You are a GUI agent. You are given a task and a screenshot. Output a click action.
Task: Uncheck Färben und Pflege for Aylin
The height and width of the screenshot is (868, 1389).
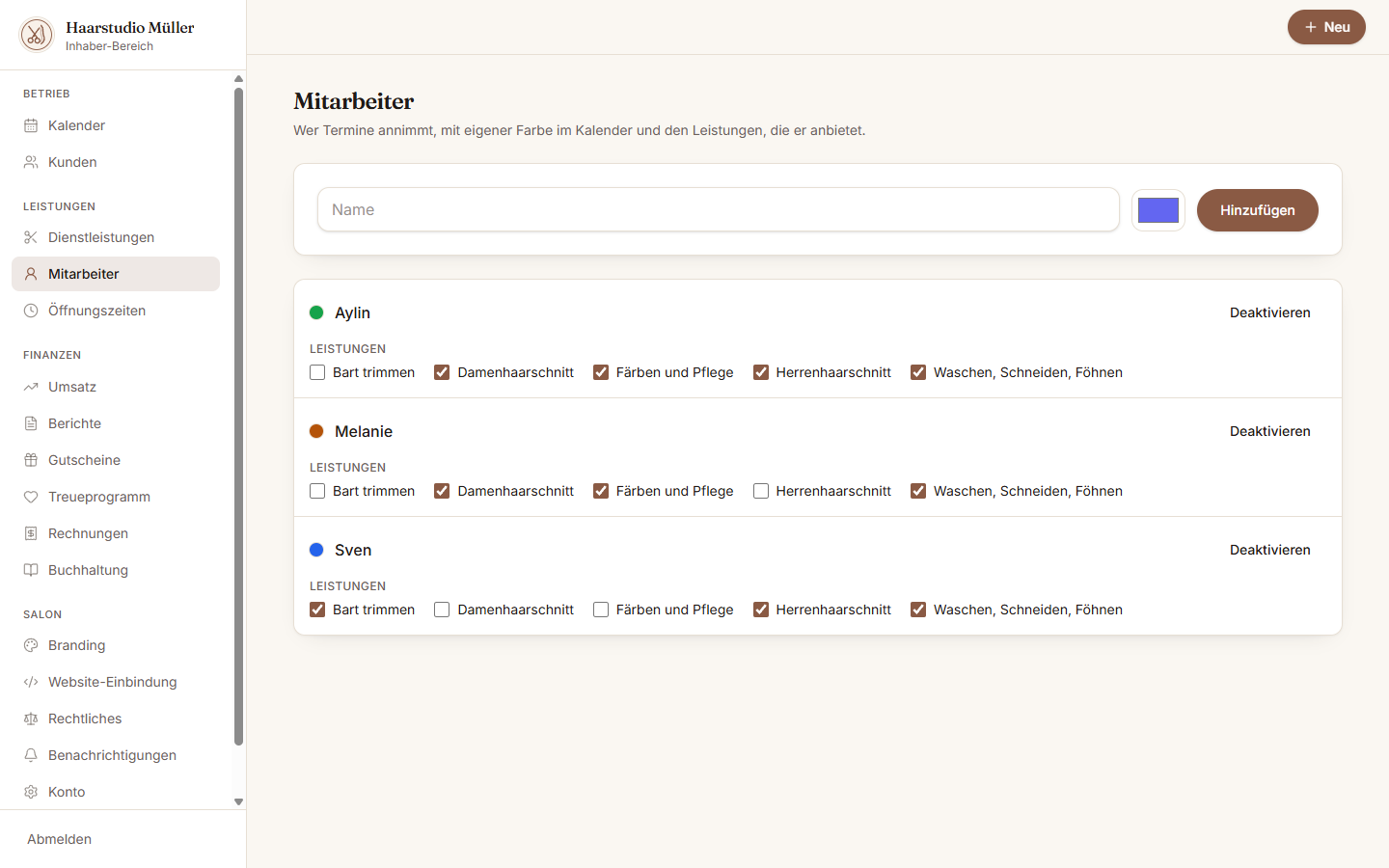(601, 372)
